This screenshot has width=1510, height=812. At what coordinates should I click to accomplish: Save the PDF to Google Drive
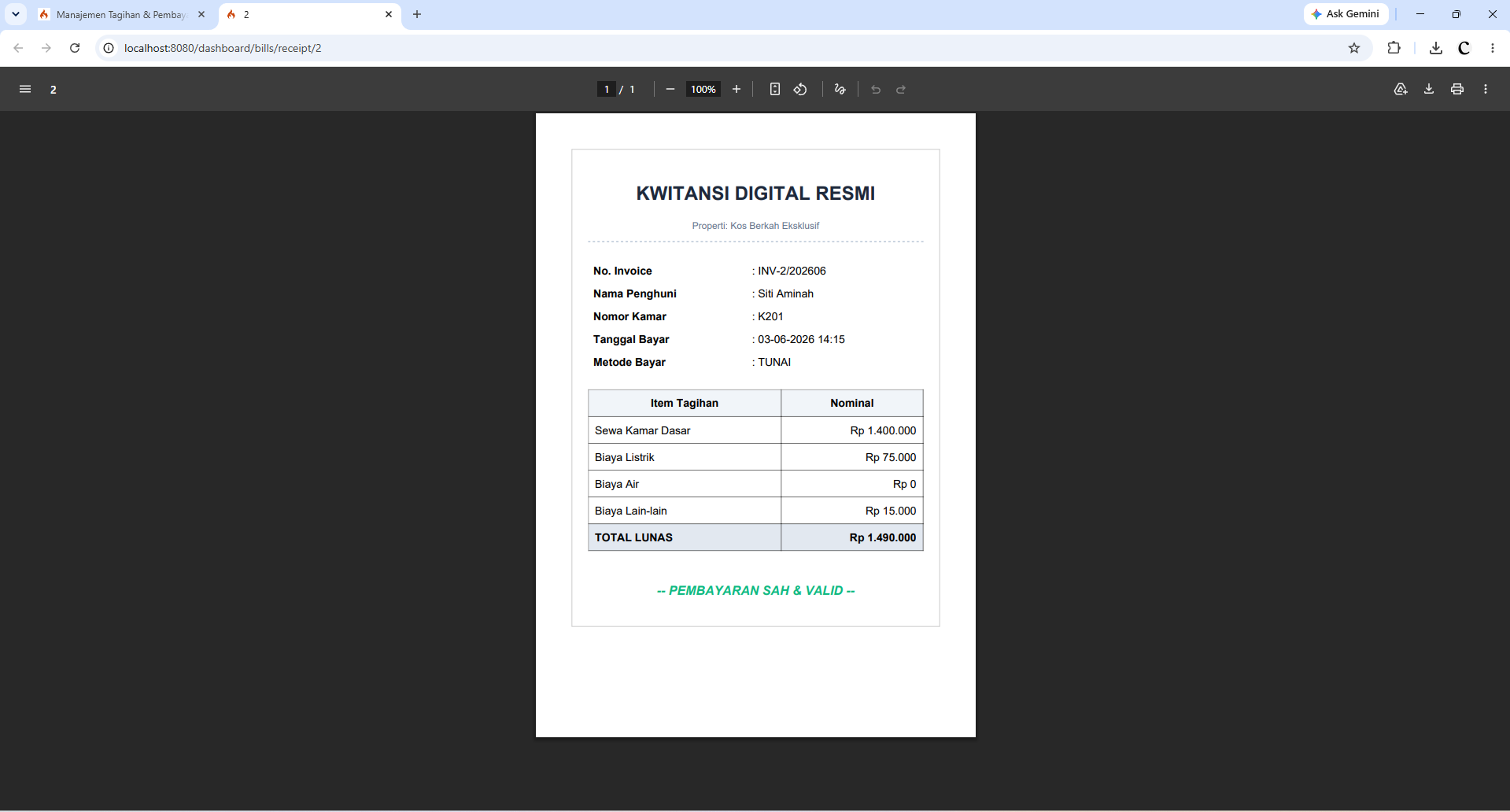pyautogui.click(x=1401, y=90)
